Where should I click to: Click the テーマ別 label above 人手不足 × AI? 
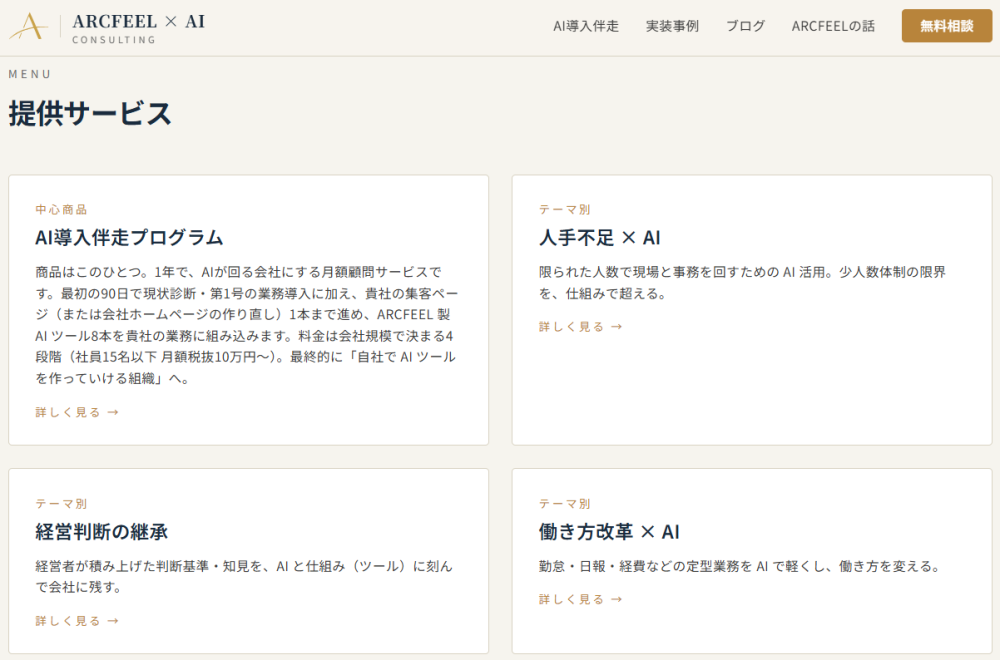[x=565, y=210]
